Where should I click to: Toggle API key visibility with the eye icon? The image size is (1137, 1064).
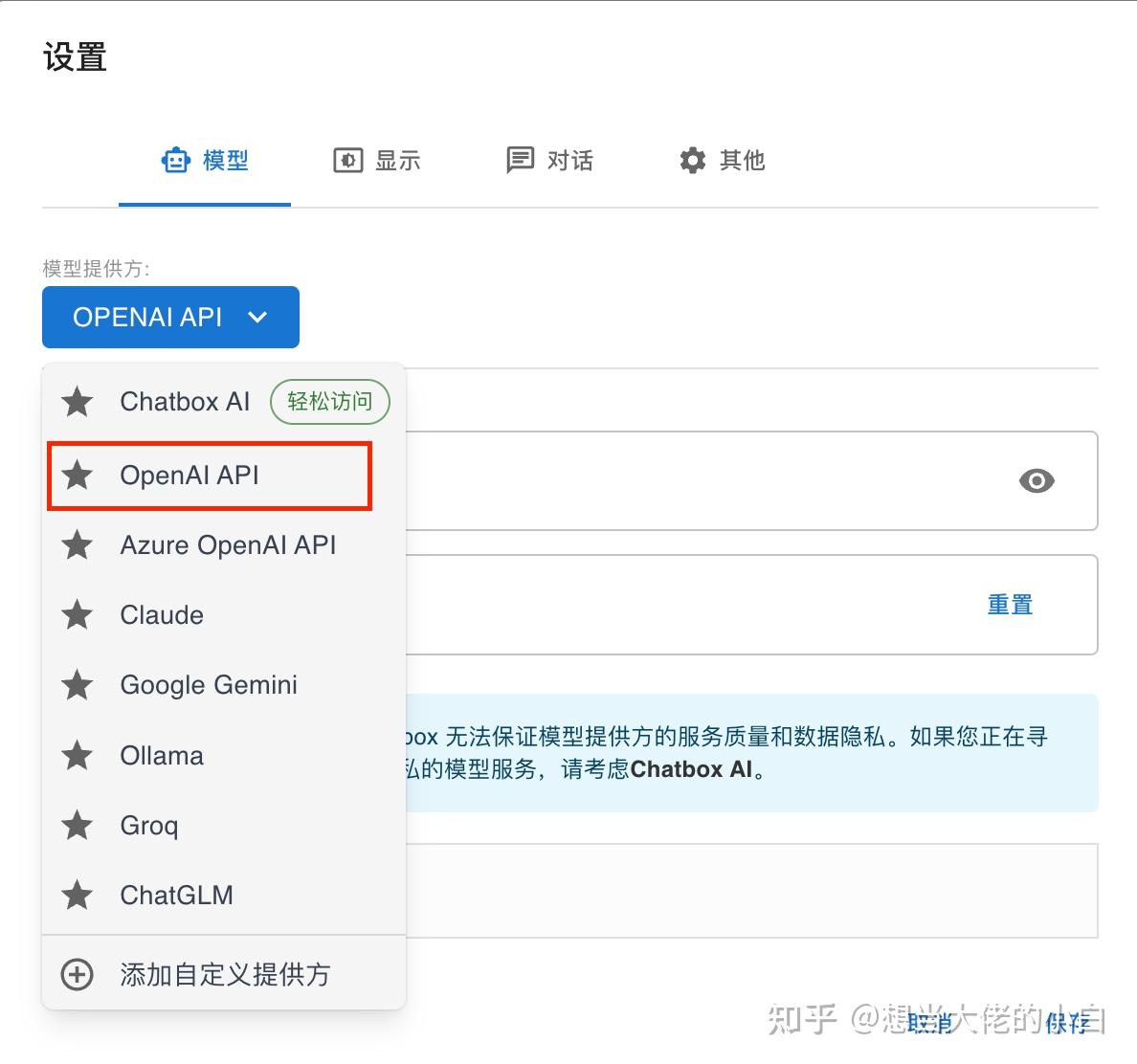tap(1037, 481)
